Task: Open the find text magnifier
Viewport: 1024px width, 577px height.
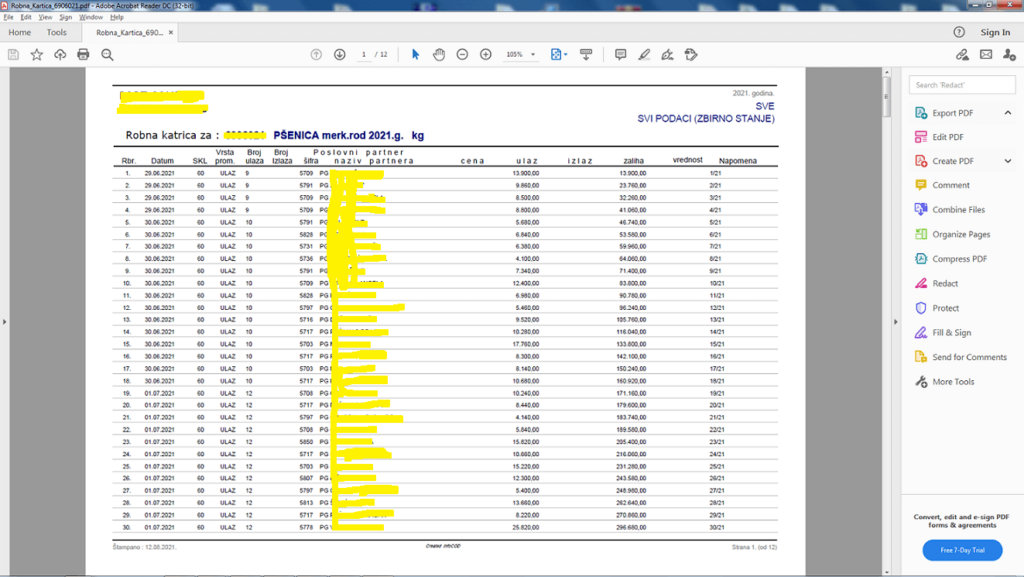Action: [x=107, y=55]
